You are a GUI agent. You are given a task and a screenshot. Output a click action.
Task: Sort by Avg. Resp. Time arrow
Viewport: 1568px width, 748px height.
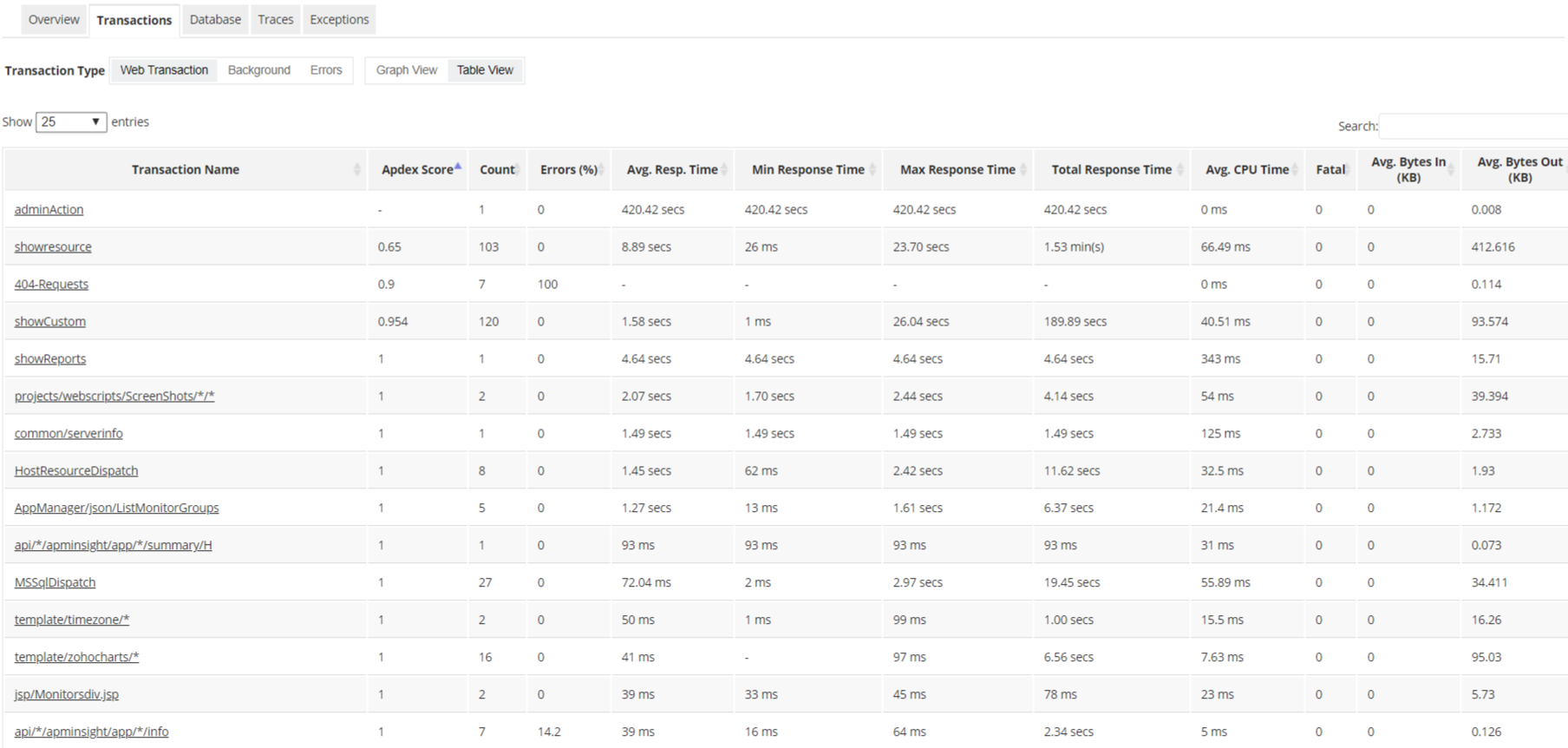[723, 170]
